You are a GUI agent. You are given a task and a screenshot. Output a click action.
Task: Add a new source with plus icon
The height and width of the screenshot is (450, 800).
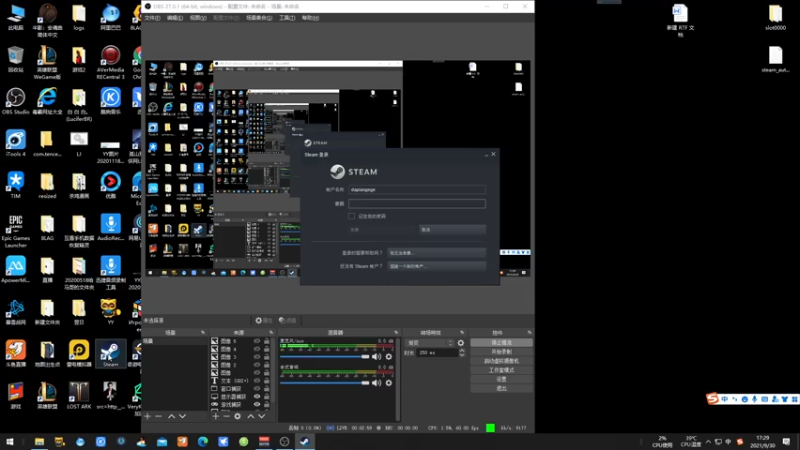pos(215,416)
